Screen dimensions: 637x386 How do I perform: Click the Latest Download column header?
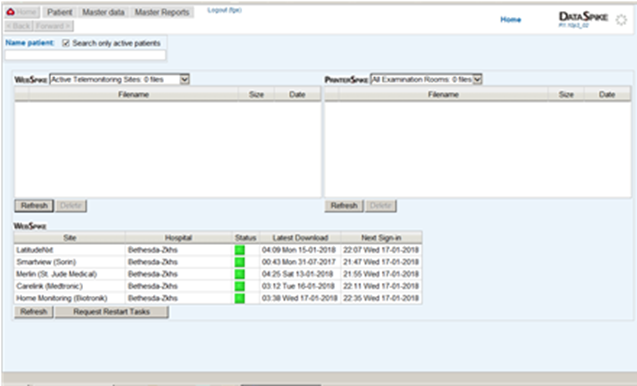click(300, 238)
